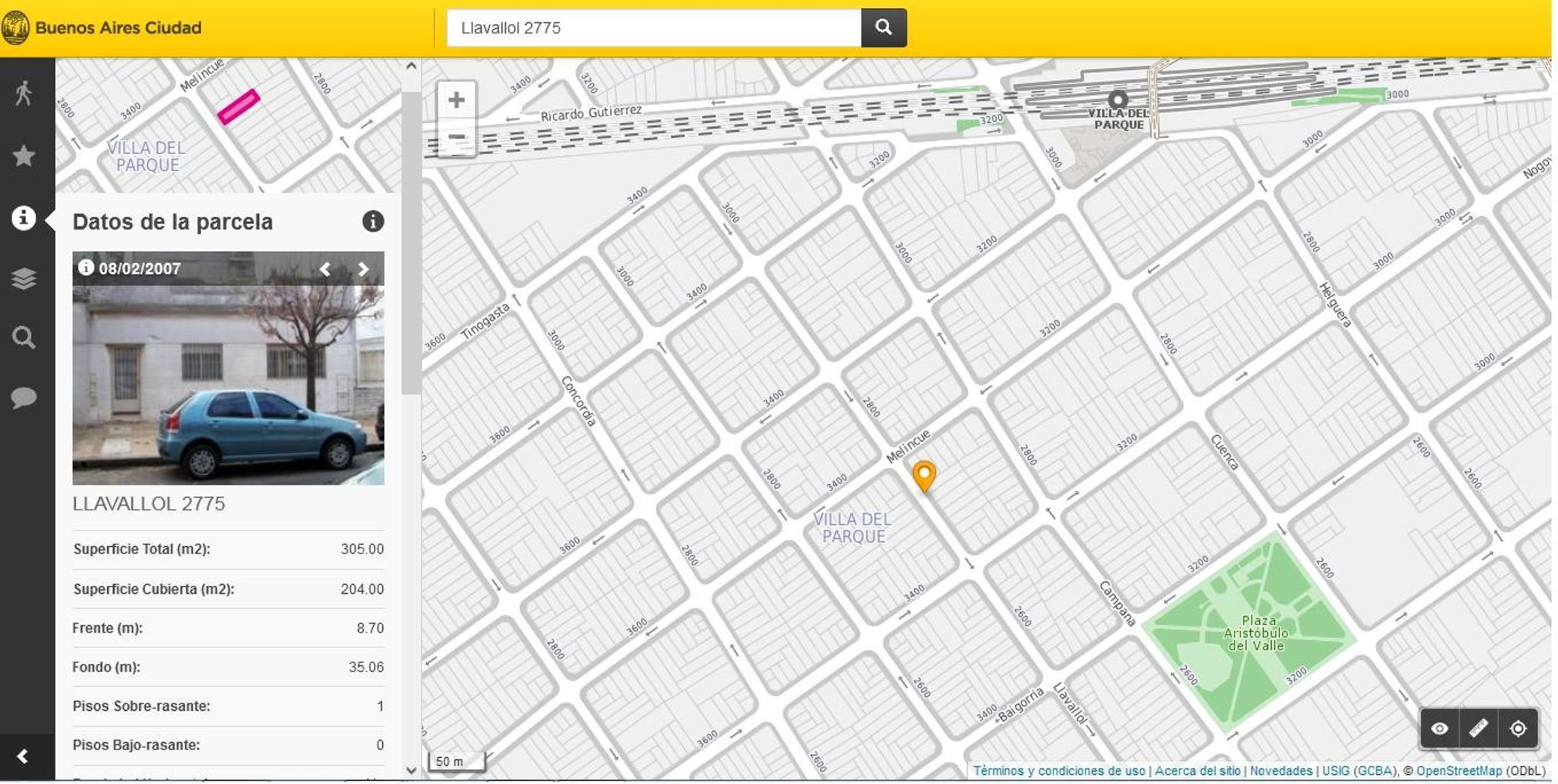Viewport: 1558px width, 784px height.
Task: Select the information sidebar icon
Action: tap(24, 218)
